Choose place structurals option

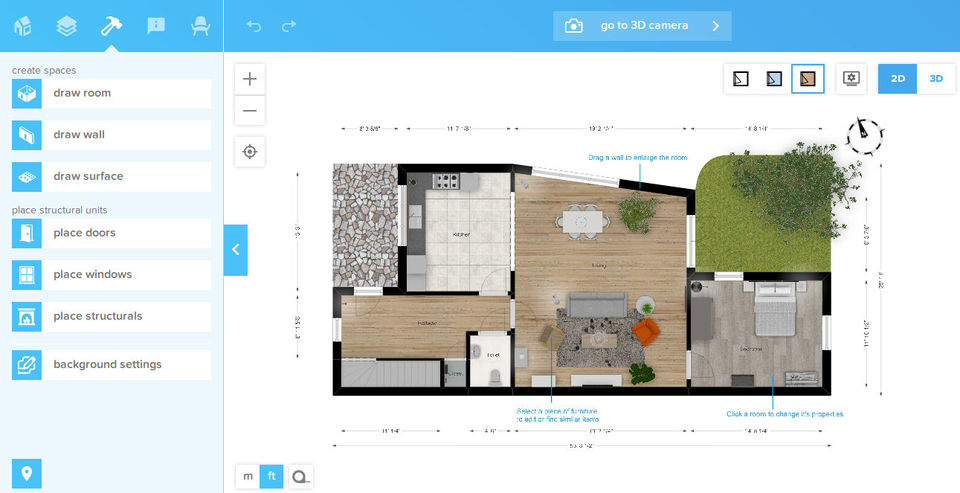click(111, 317)
